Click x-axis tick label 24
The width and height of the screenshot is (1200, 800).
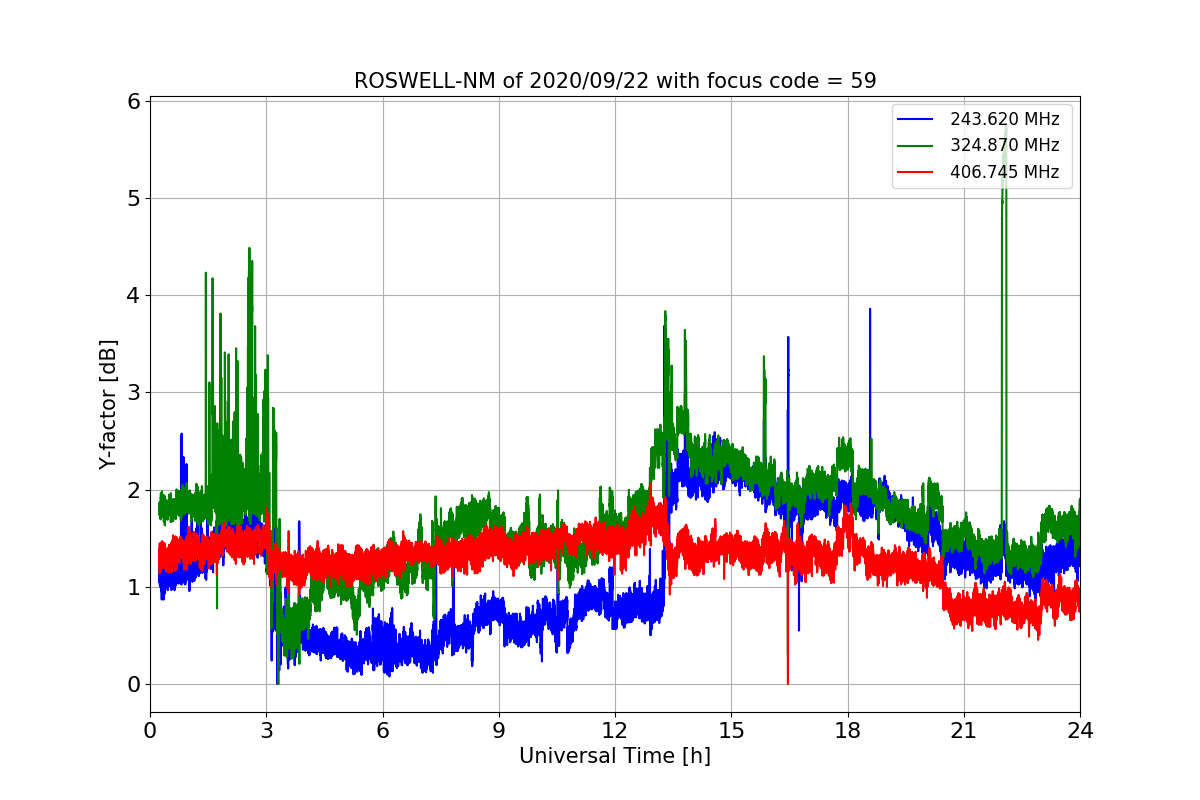pyautogui.click(x=1080, y=731)
